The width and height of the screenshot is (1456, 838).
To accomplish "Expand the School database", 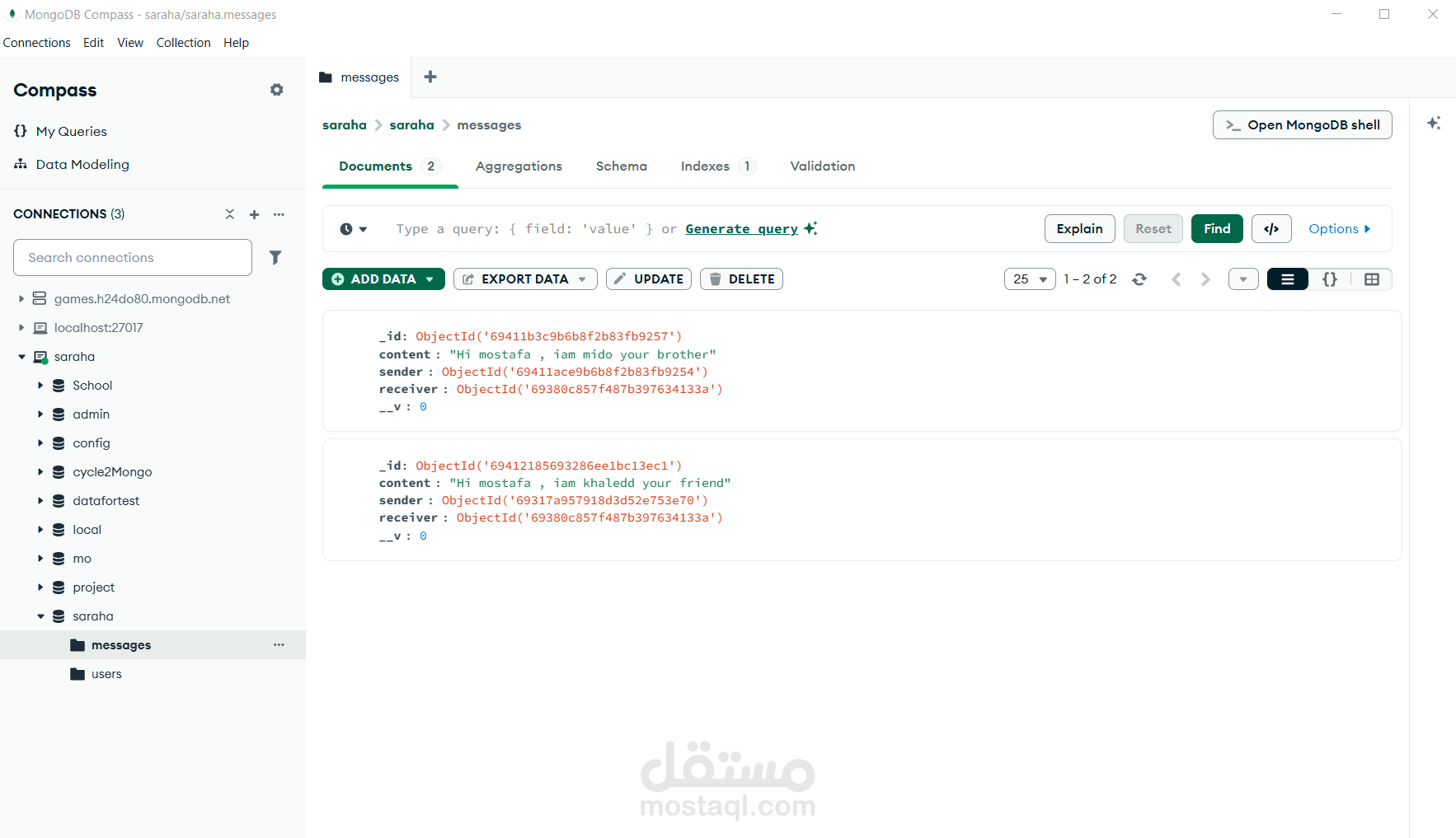I will [40, 386].
